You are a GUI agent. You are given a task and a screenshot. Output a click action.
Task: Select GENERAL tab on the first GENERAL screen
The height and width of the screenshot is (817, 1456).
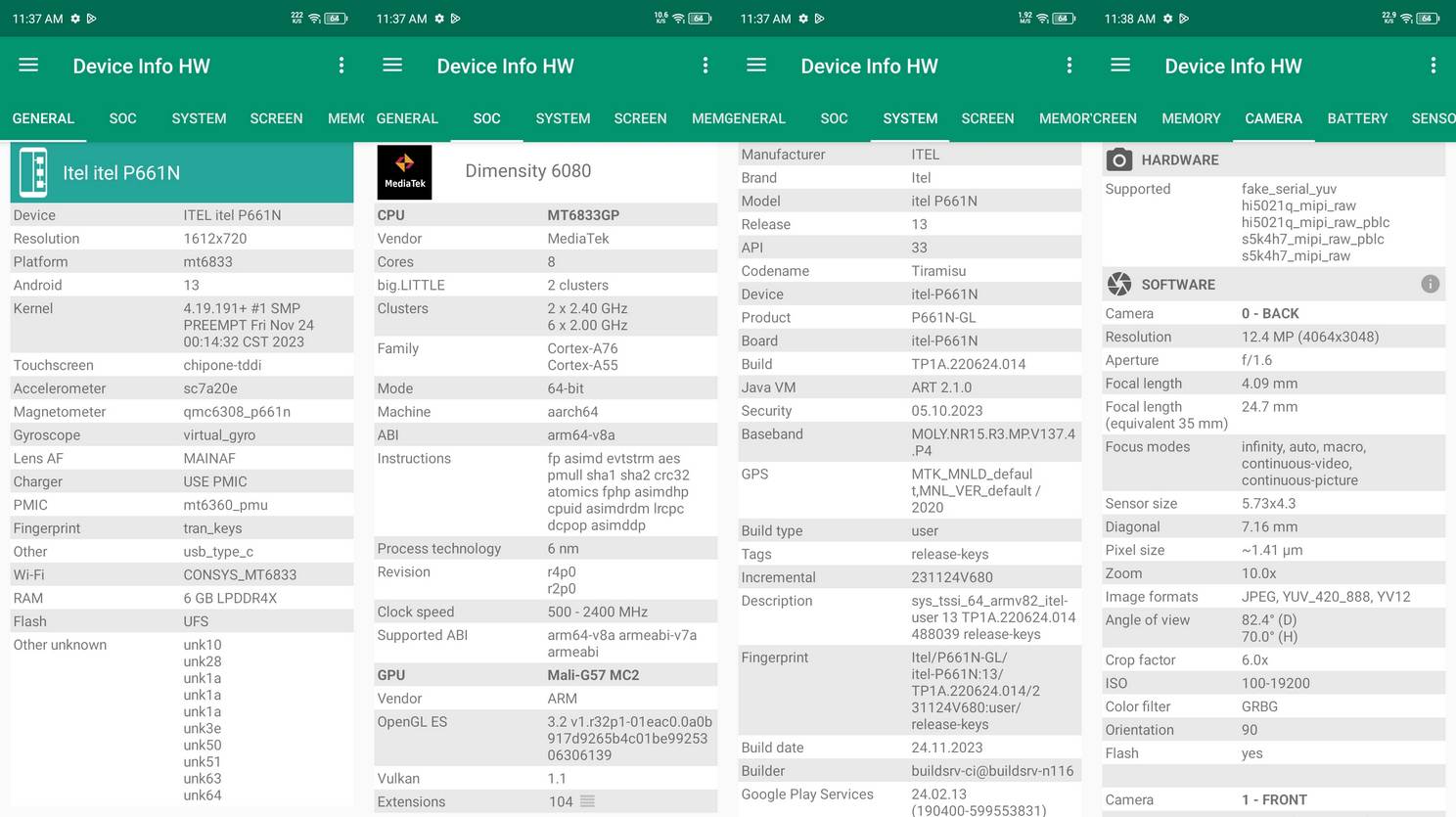point(43,118)
